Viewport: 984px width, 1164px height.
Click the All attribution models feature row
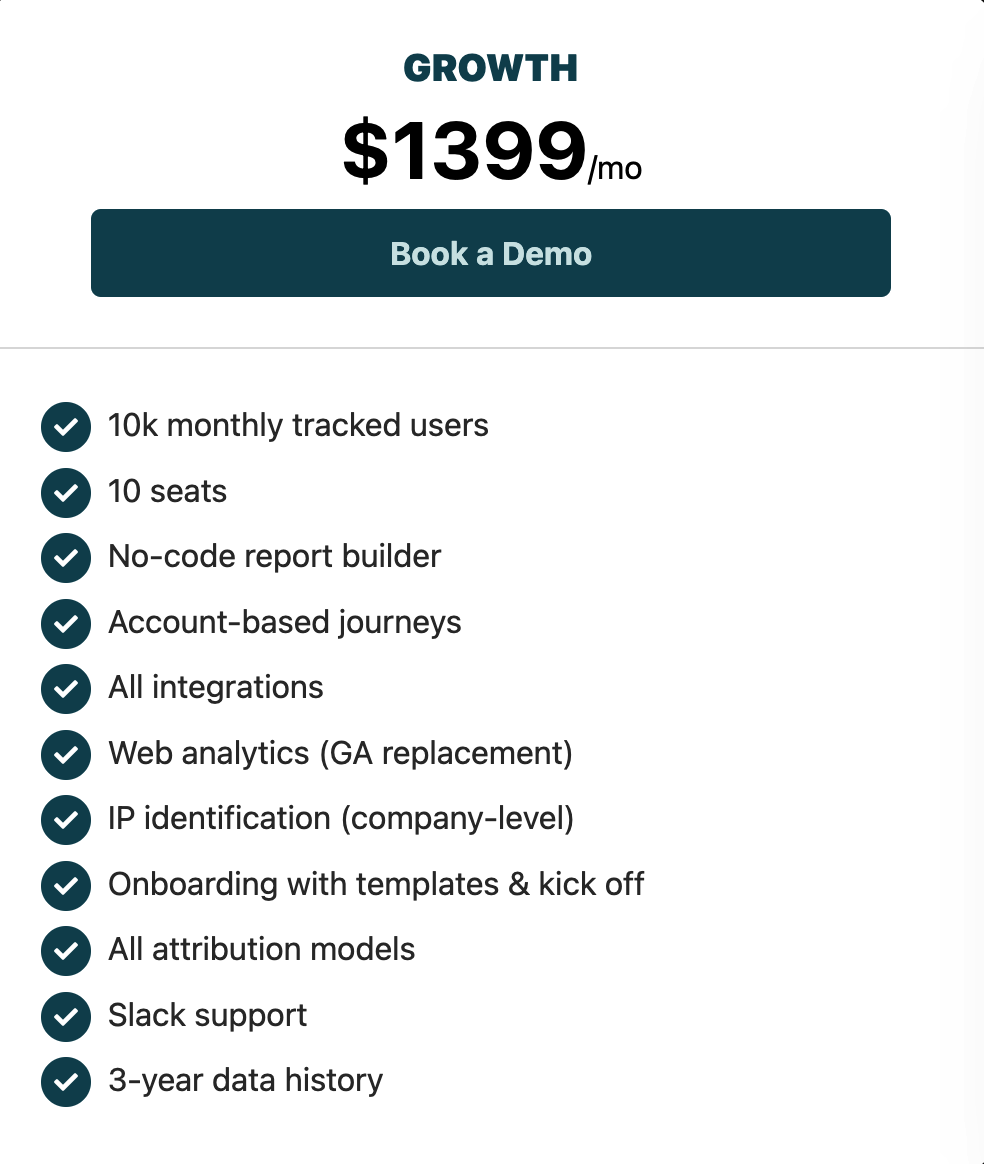[261, 951]
